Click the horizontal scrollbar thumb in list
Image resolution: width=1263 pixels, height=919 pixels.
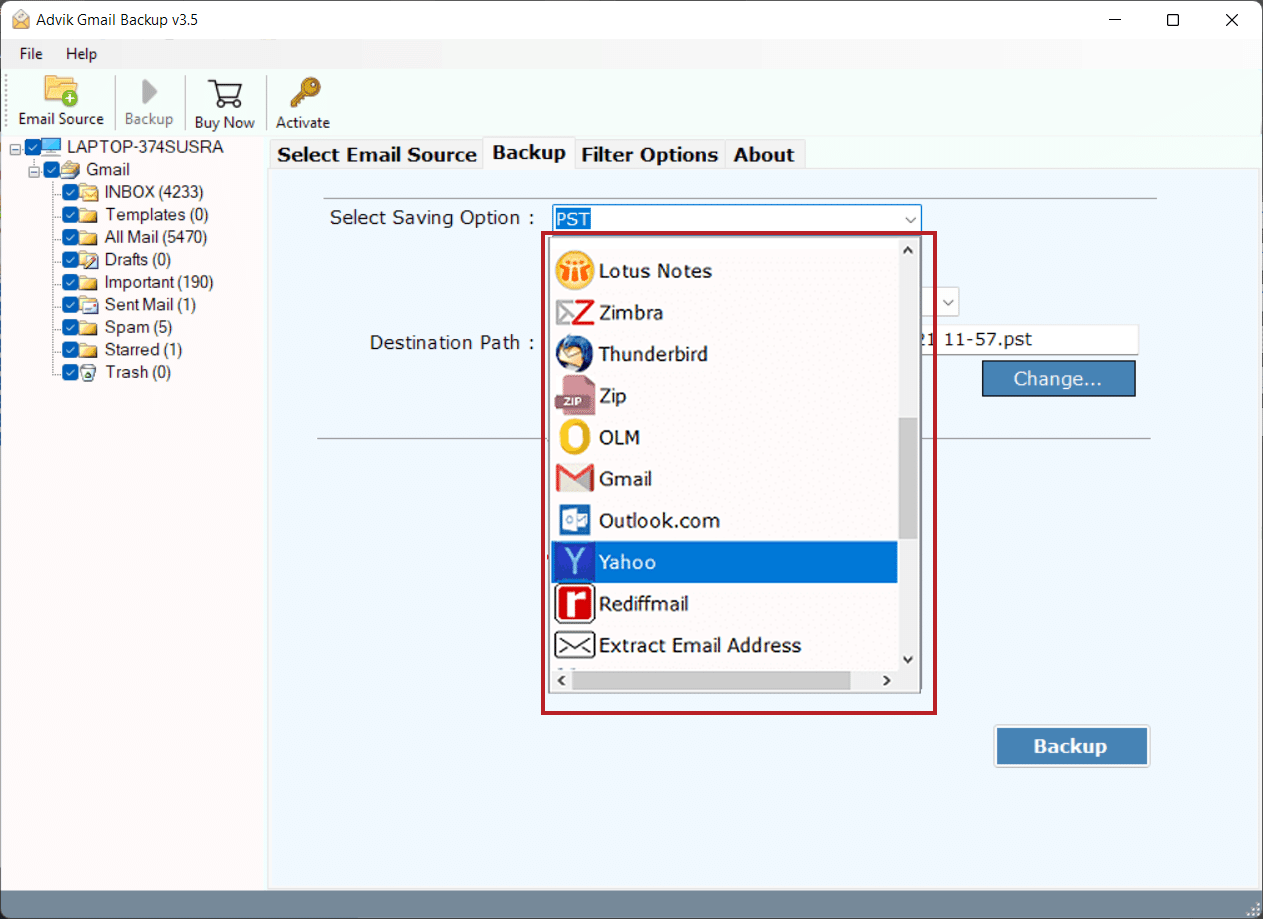point(711,680)
